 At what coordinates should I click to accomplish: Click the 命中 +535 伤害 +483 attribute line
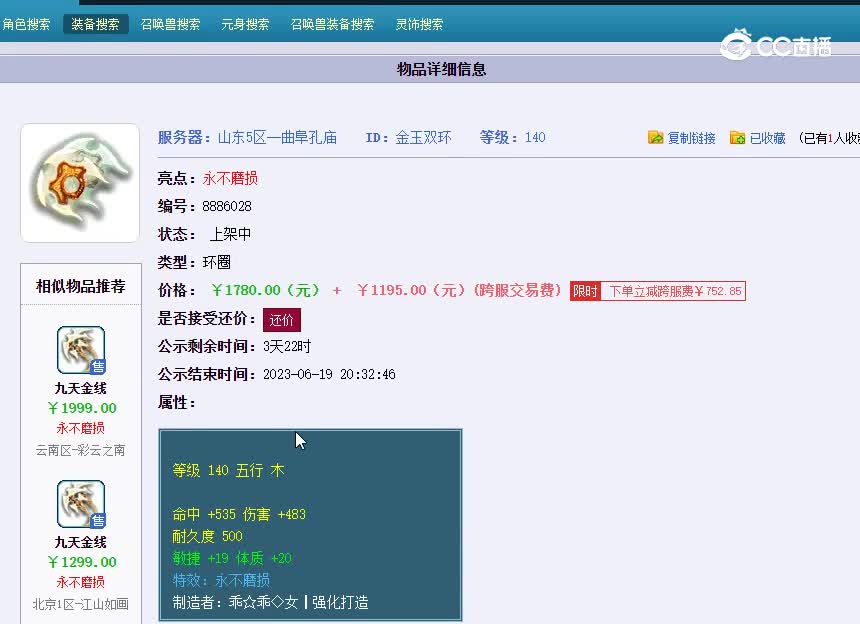click(x=239, y=514)
